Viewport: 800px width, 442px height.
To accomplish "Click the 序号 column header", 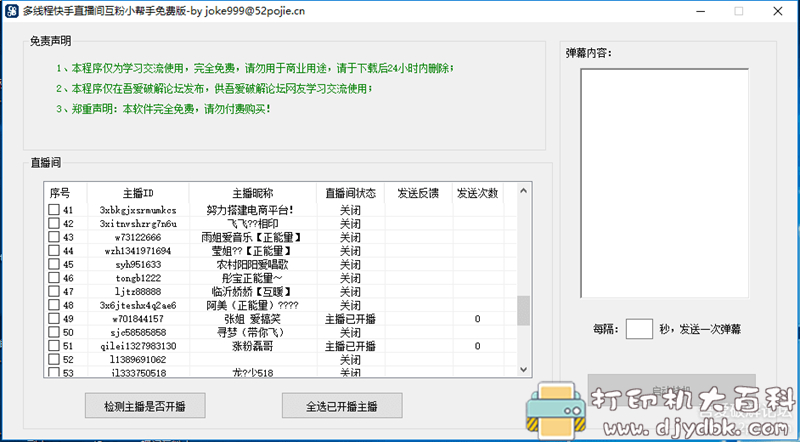I will (65, 193).
